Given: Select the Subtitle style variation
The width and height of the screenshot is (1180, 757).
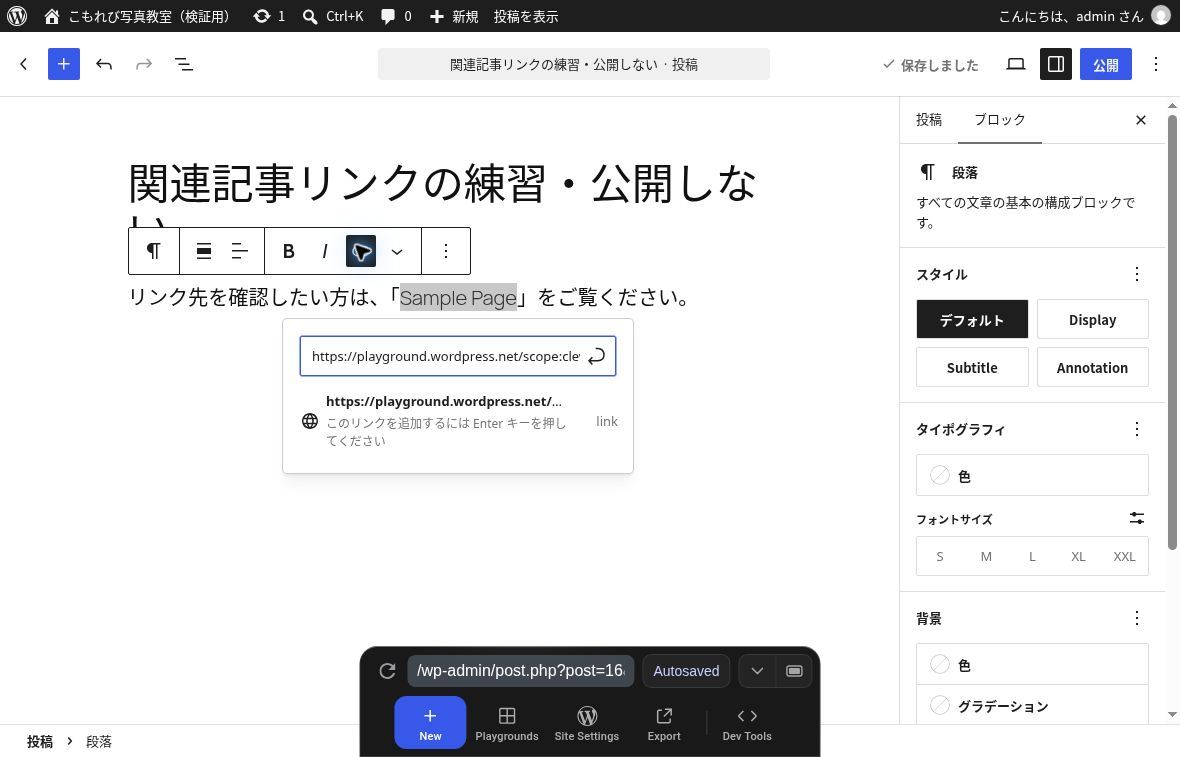Looking at the screenshot, I should click(972, 368).
